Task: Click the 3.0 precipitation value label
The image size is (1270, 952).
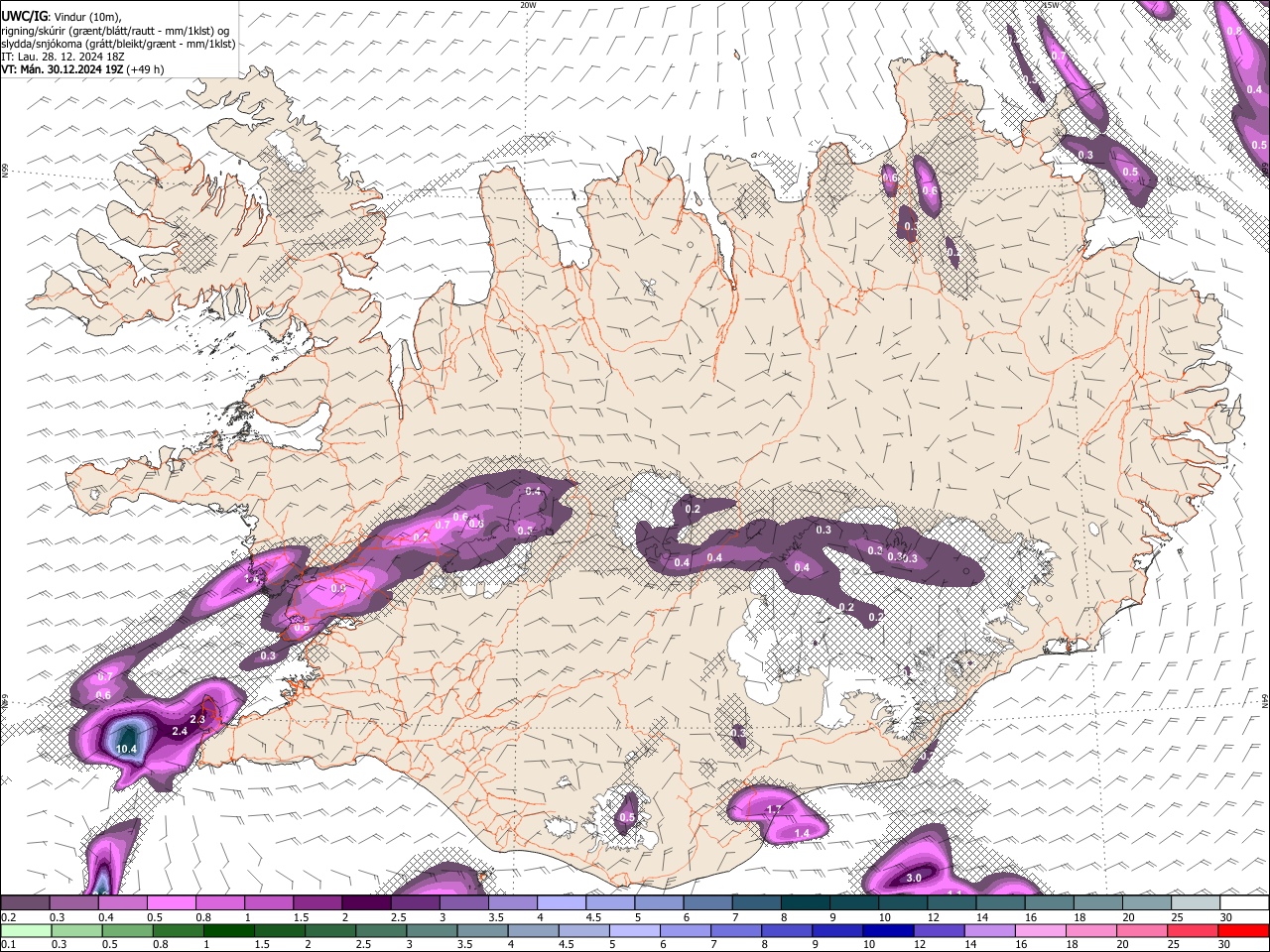Action: coord(914,879)
